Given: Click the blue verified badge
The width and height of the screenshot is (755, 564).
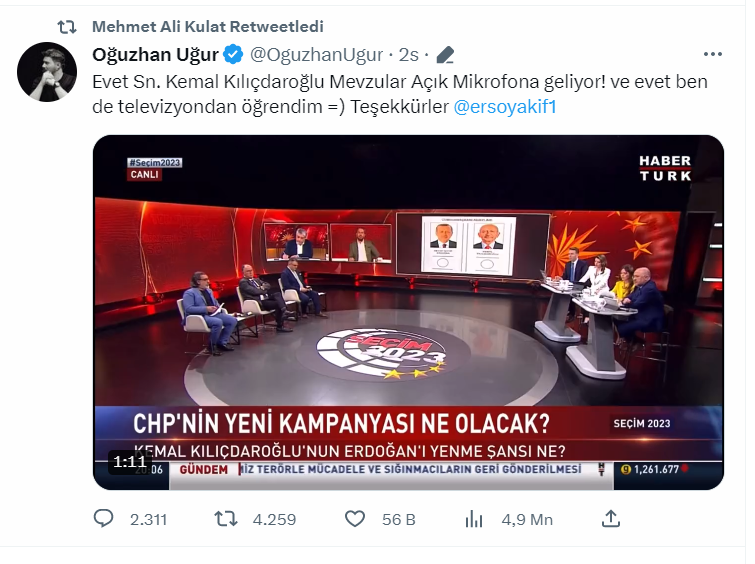Looking at the screenshot, I should [x=234, y=54].
